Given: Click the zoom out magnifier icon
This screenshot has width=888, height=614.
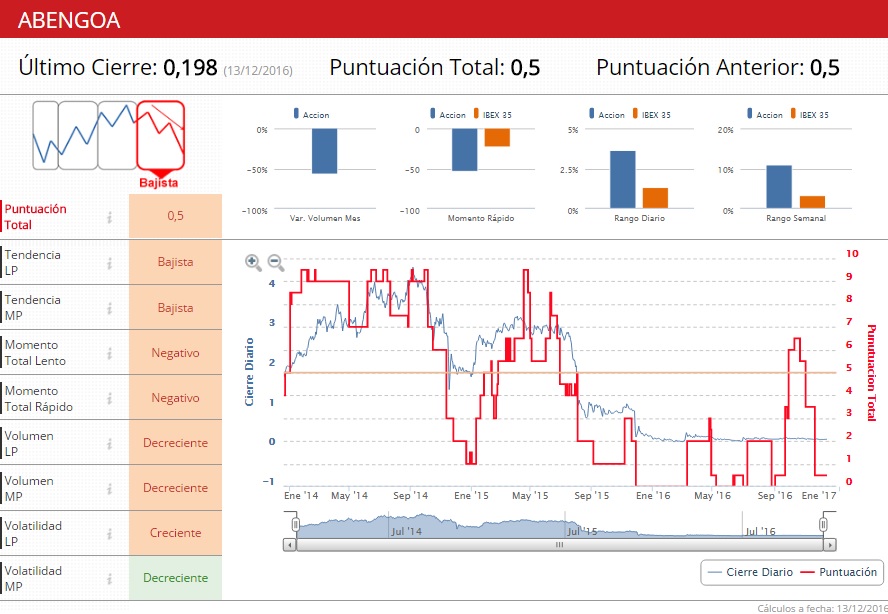Looking at the screenshot, I should coord(275,262).
